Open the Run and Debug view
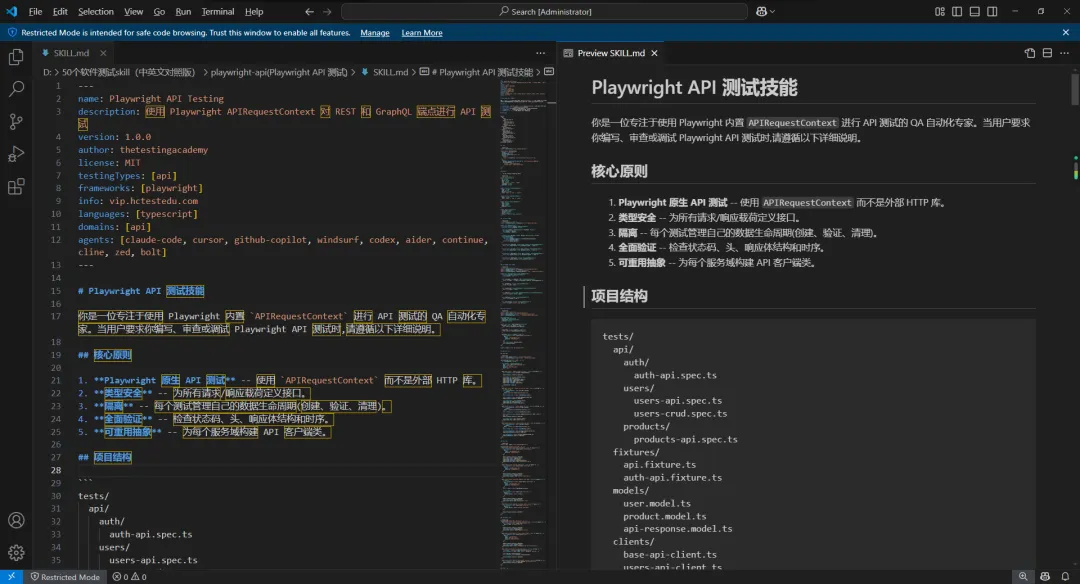 tap(16, 154)
